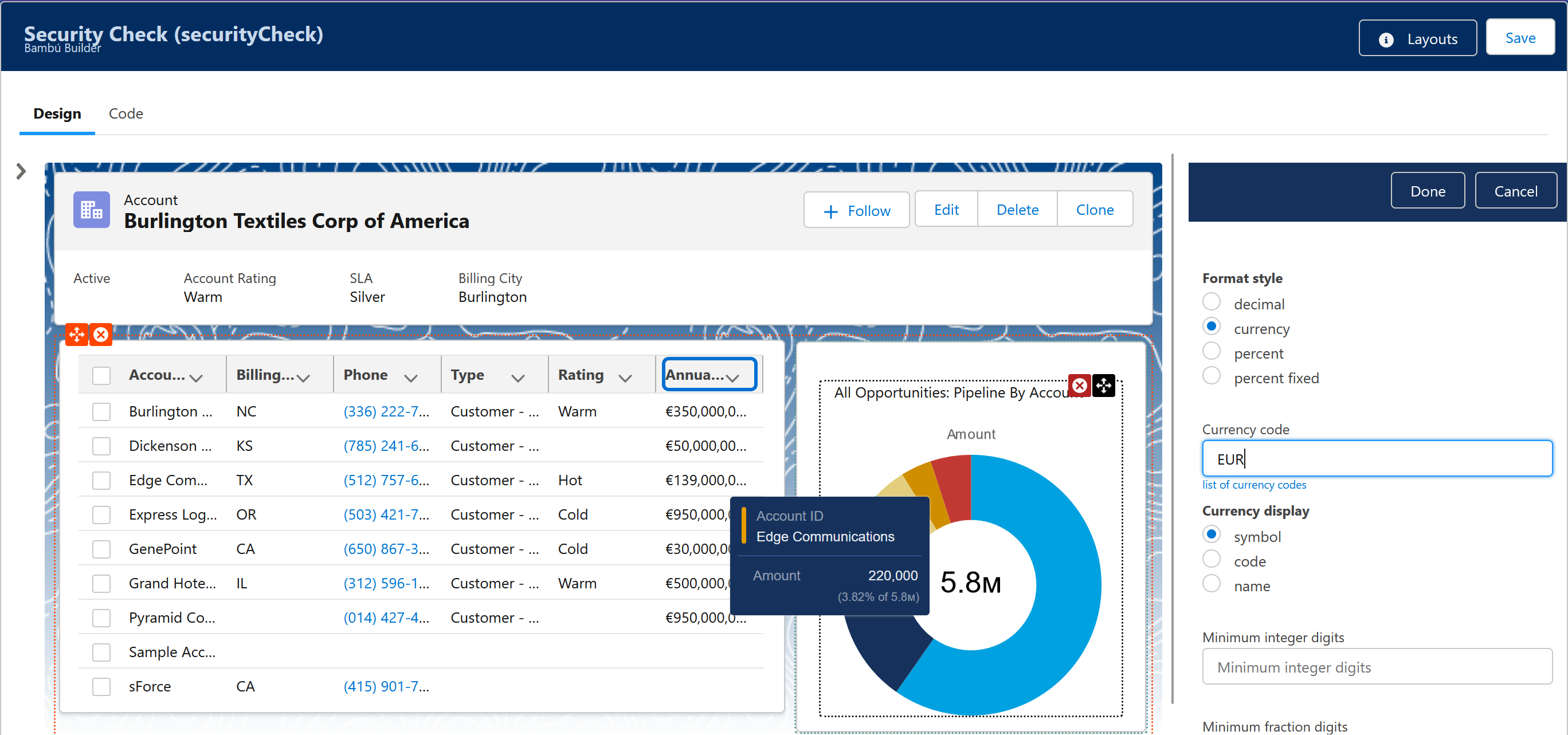Select the Design tab
Screen dimensions: 1568x735
point(57,114)
